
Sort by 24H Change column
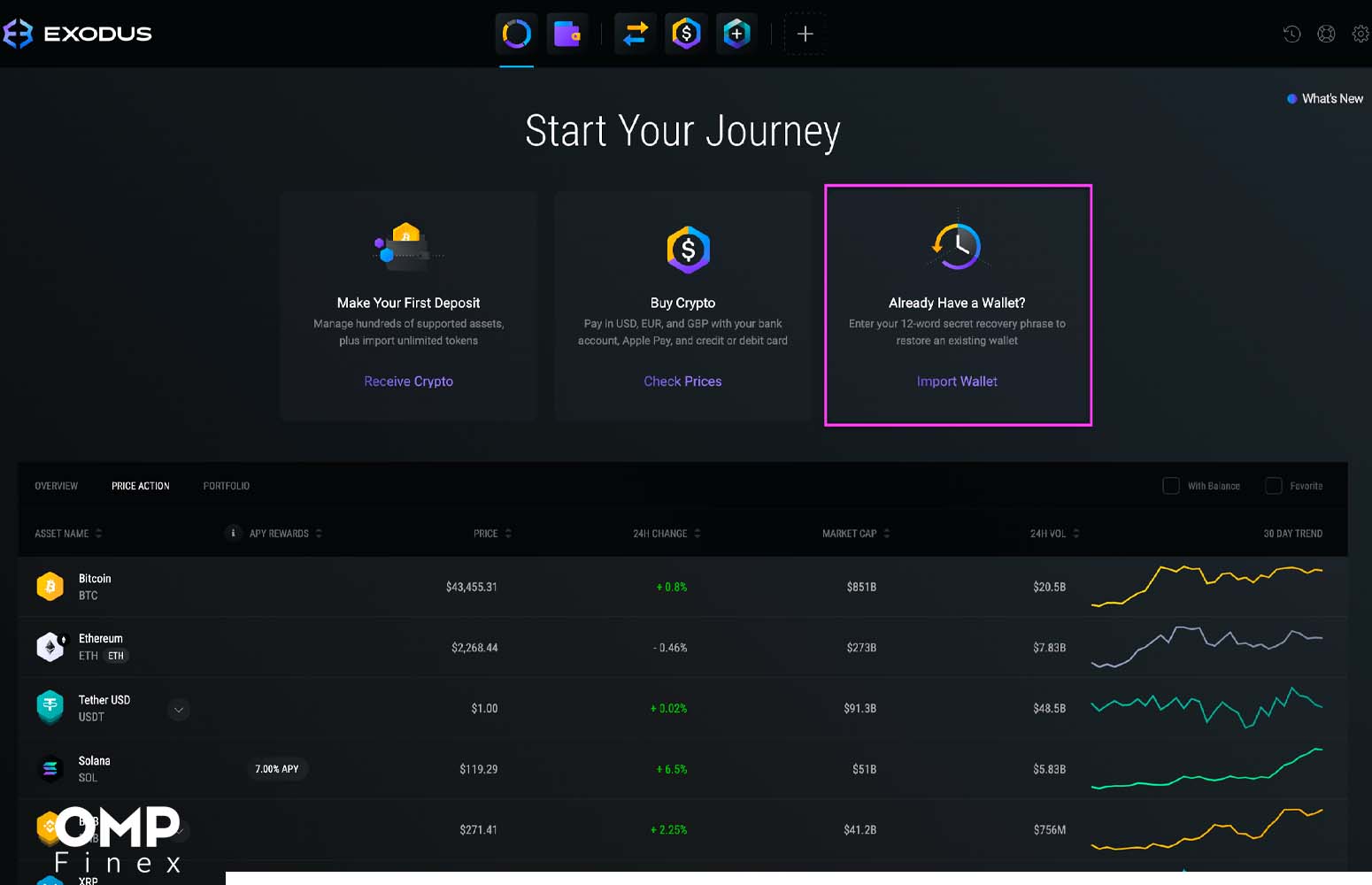[667, 534]
